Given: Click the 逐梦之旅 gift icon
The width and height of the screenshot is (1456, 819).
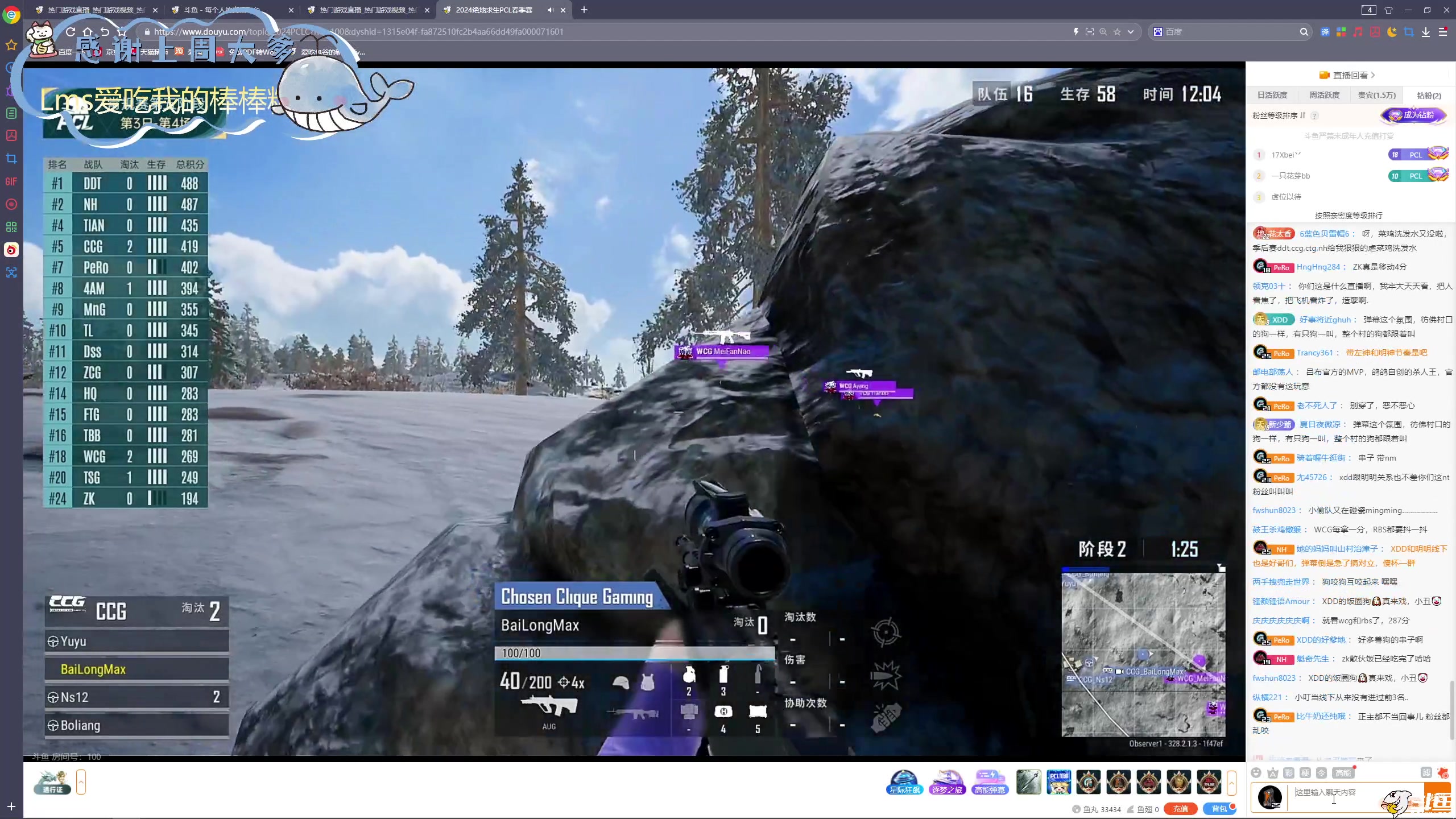Looking at the screenshot, I should click(947, 783).
